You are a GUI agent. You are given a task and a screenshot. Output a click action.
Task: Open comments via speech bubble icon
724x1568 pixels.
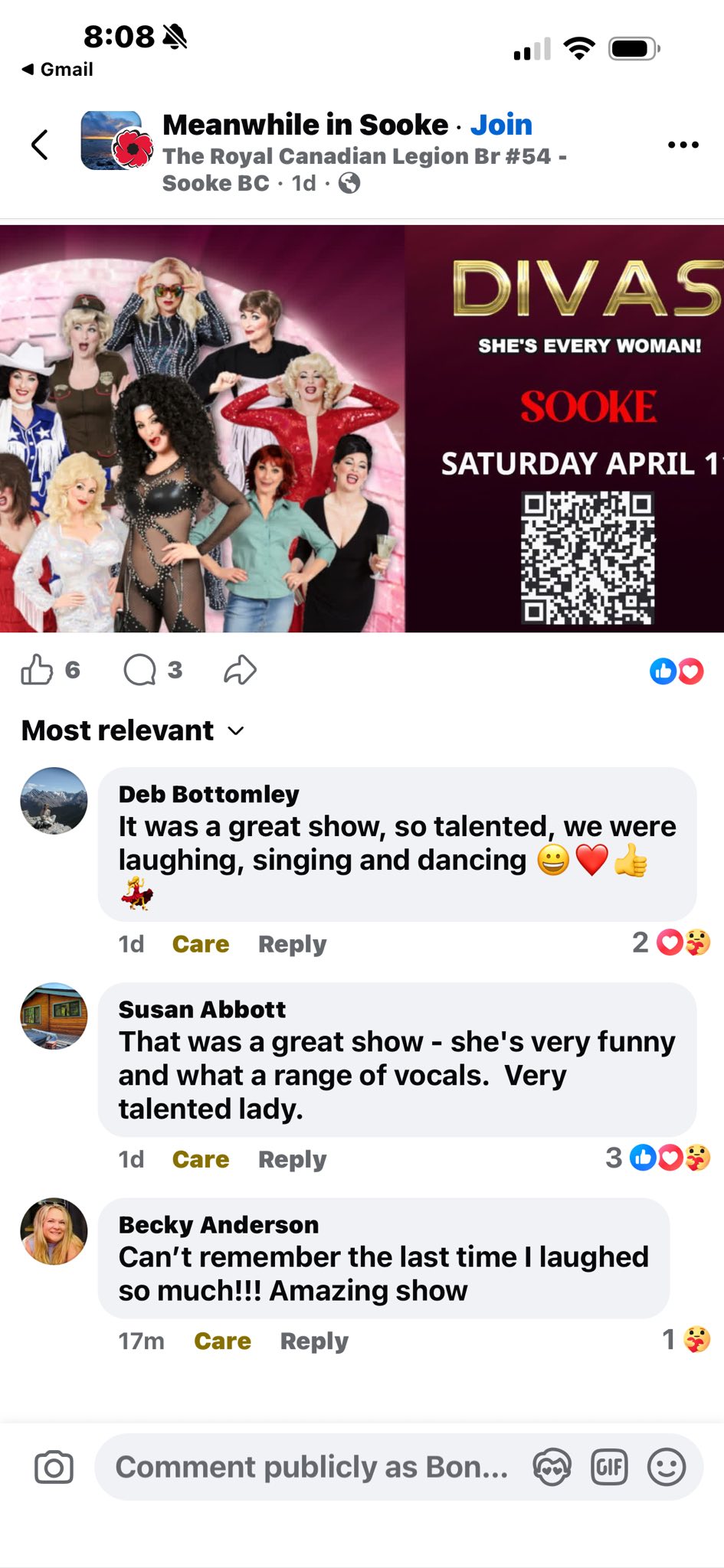139,670
